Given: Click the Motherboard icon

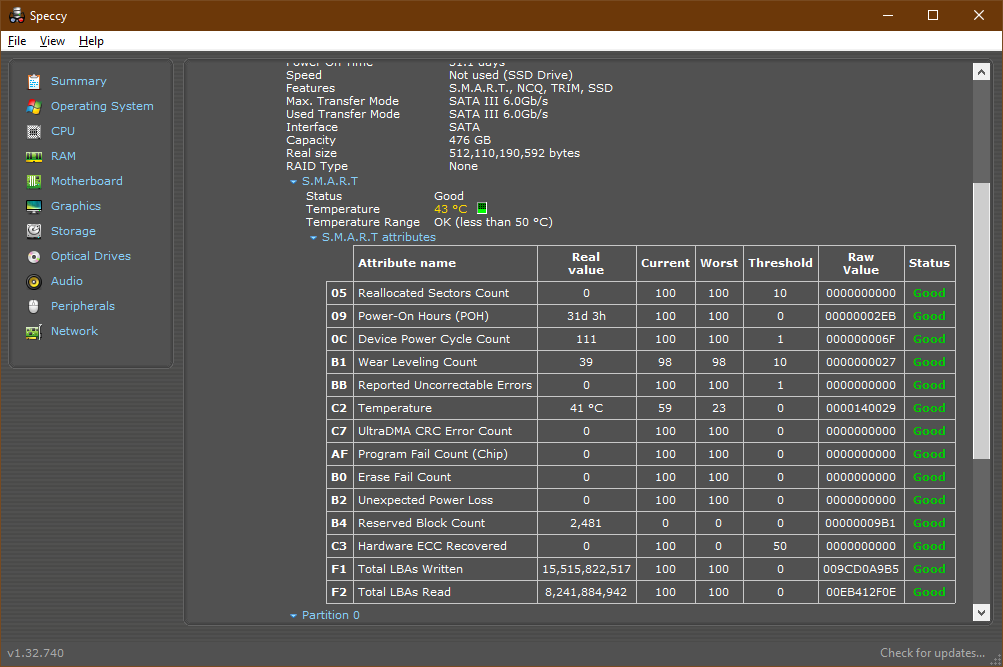Looking at the screenshot, I should pyautogui.click(x=34, y=181).
